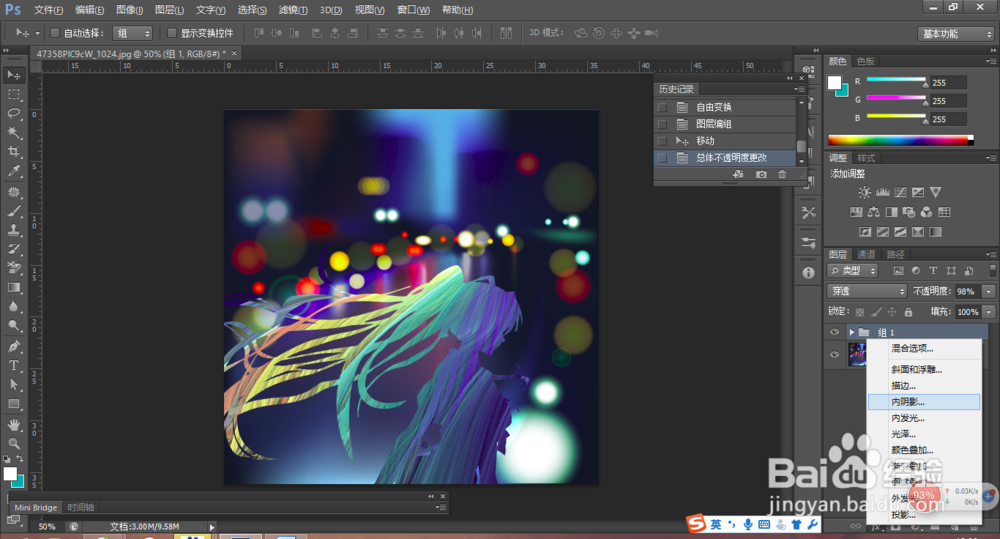Choose 内阴影... from context menu
Viewport: 1000px width, 539px height.
pyautogui.click(x=924, y=402)
